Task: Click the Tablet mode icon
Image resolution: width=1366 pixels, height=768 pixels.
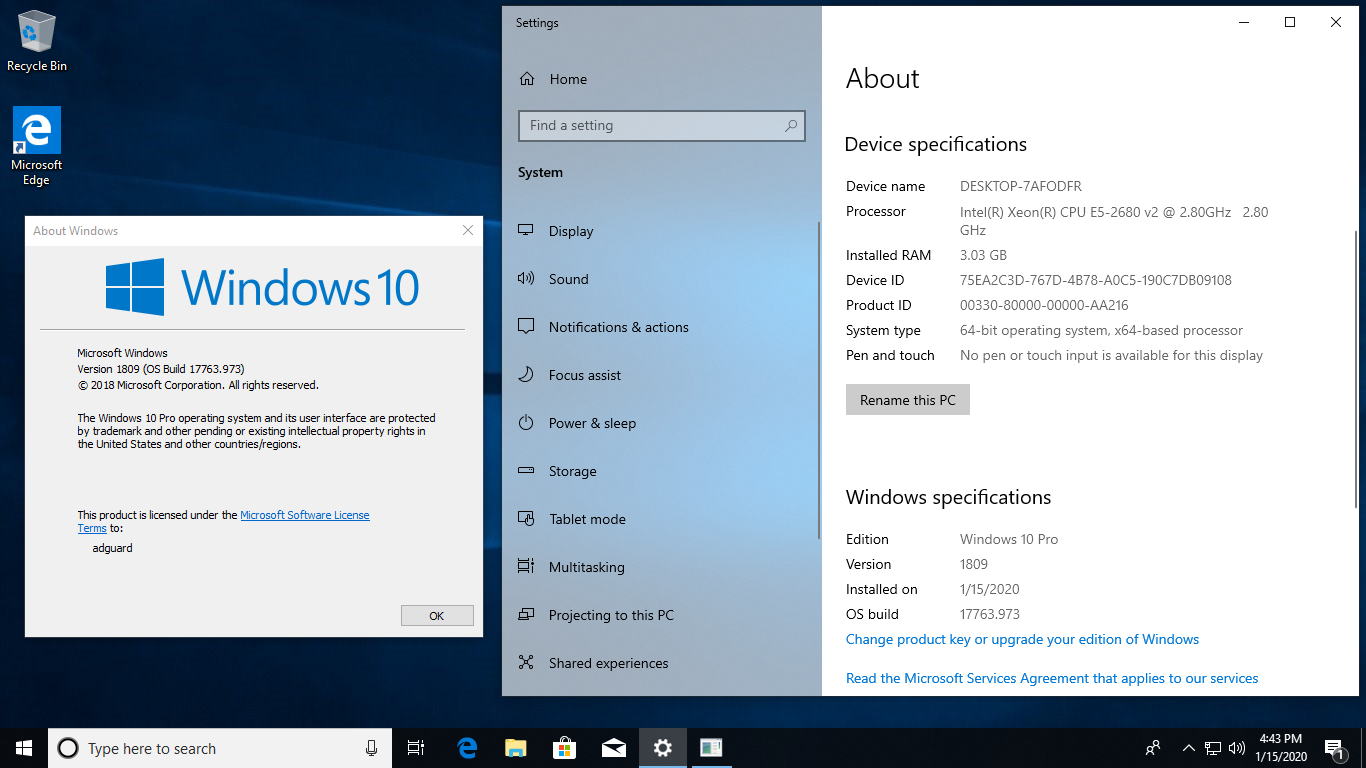Action: click(526, 519)
